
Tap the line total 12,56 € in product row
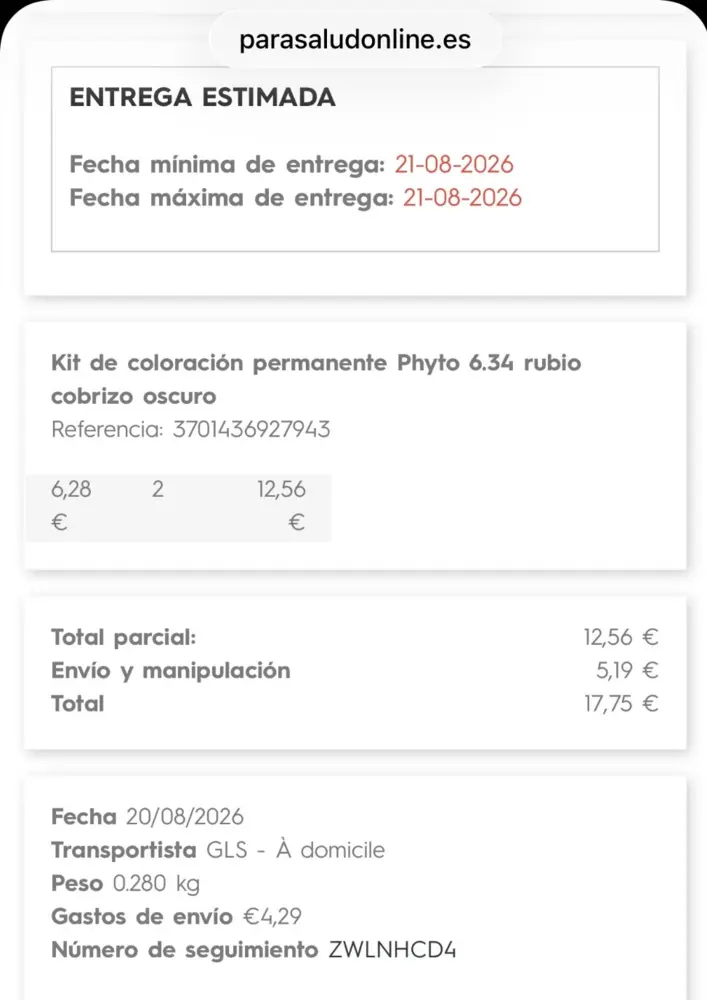pyautogui.click(x=281, y=506)
